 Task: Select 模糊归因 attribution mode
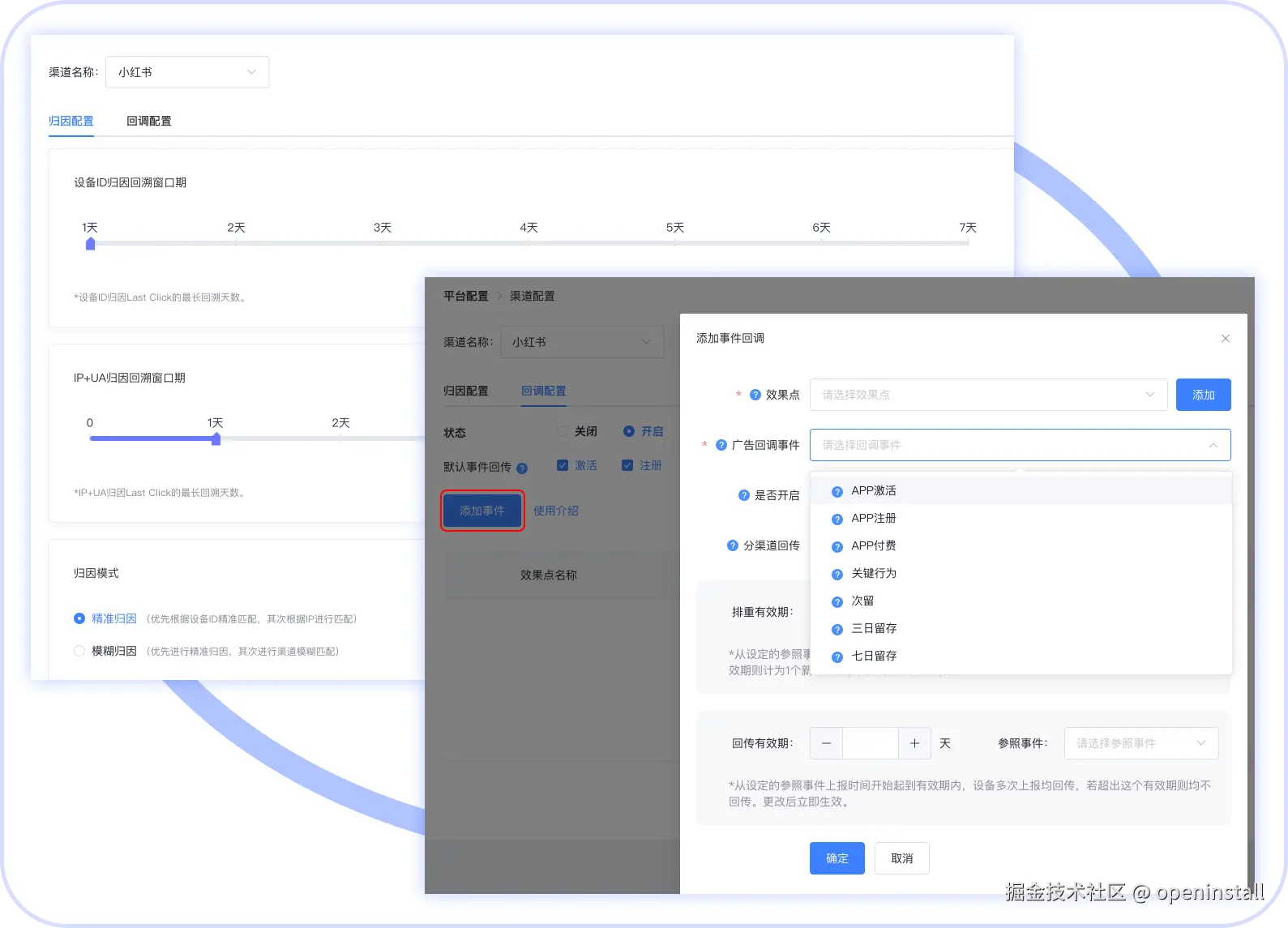tap(79, 651)
